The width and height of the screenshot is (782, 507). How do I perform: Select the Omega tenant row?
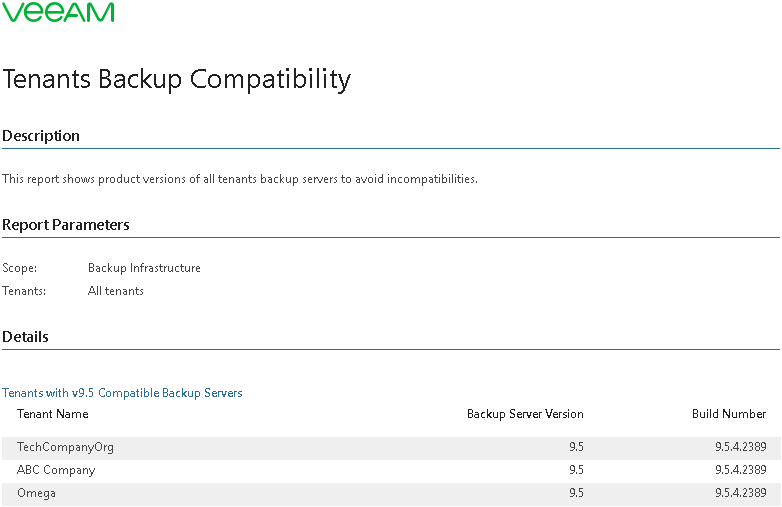[391, 494]
